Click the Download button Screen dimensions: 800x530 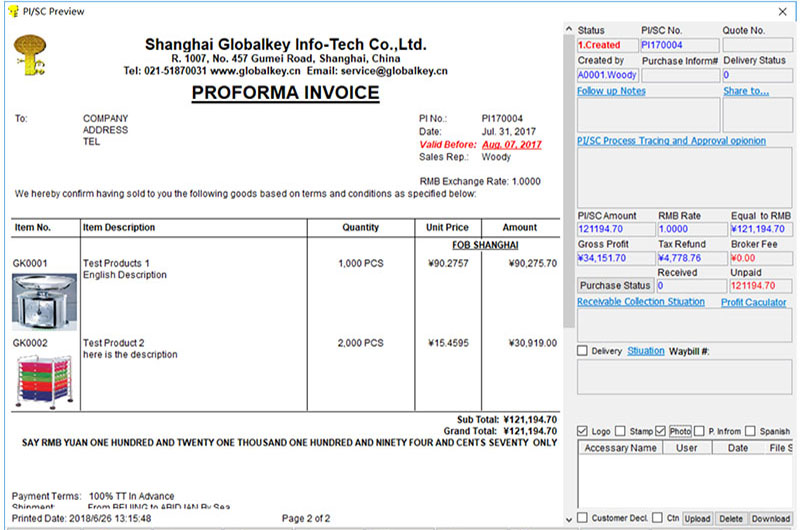coord(770,518)
